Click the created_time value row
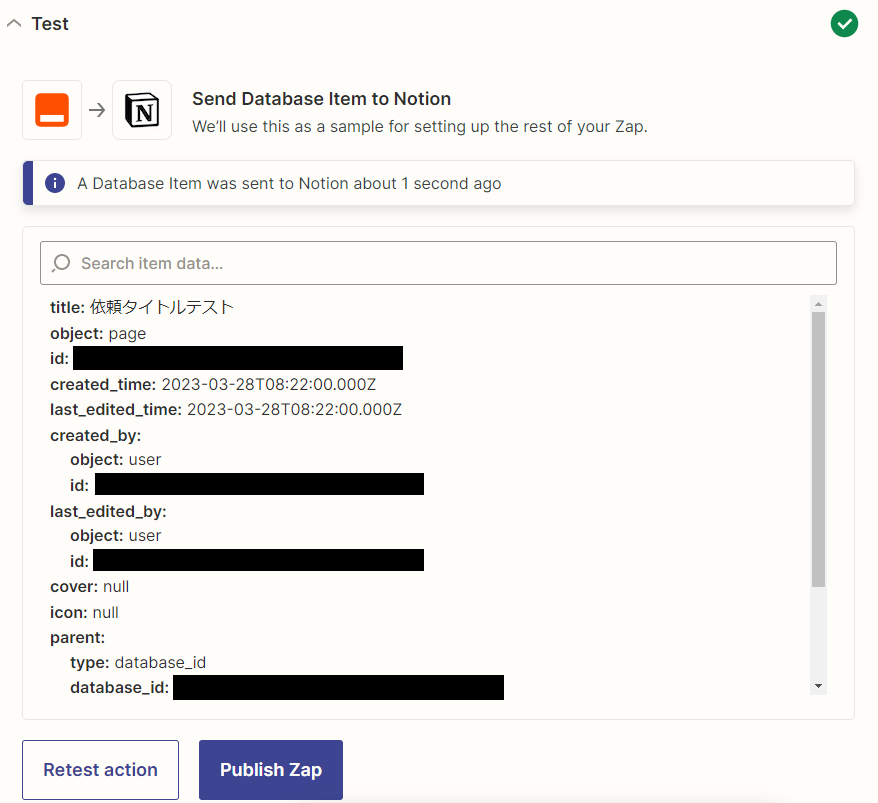The image size is (878, 803). pyautogui.click(x=213, y=384)
